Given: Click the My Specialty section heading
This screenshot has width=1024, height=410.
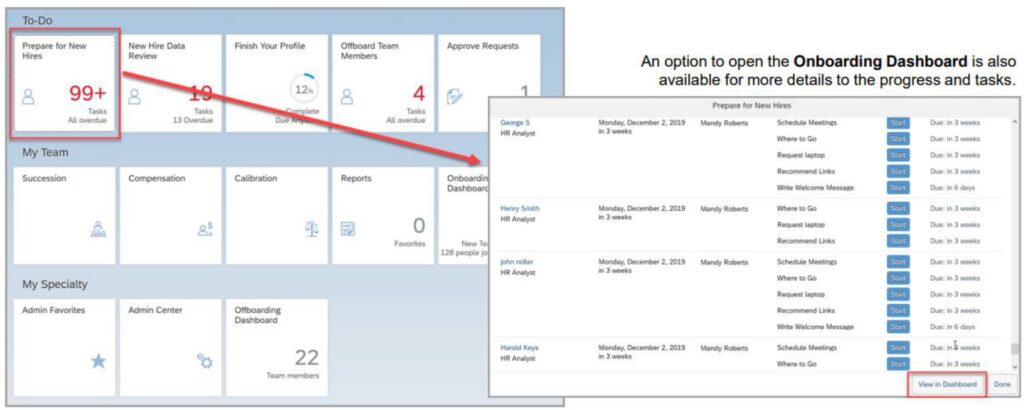Looking at the screenshot, I should pos(55,285).
